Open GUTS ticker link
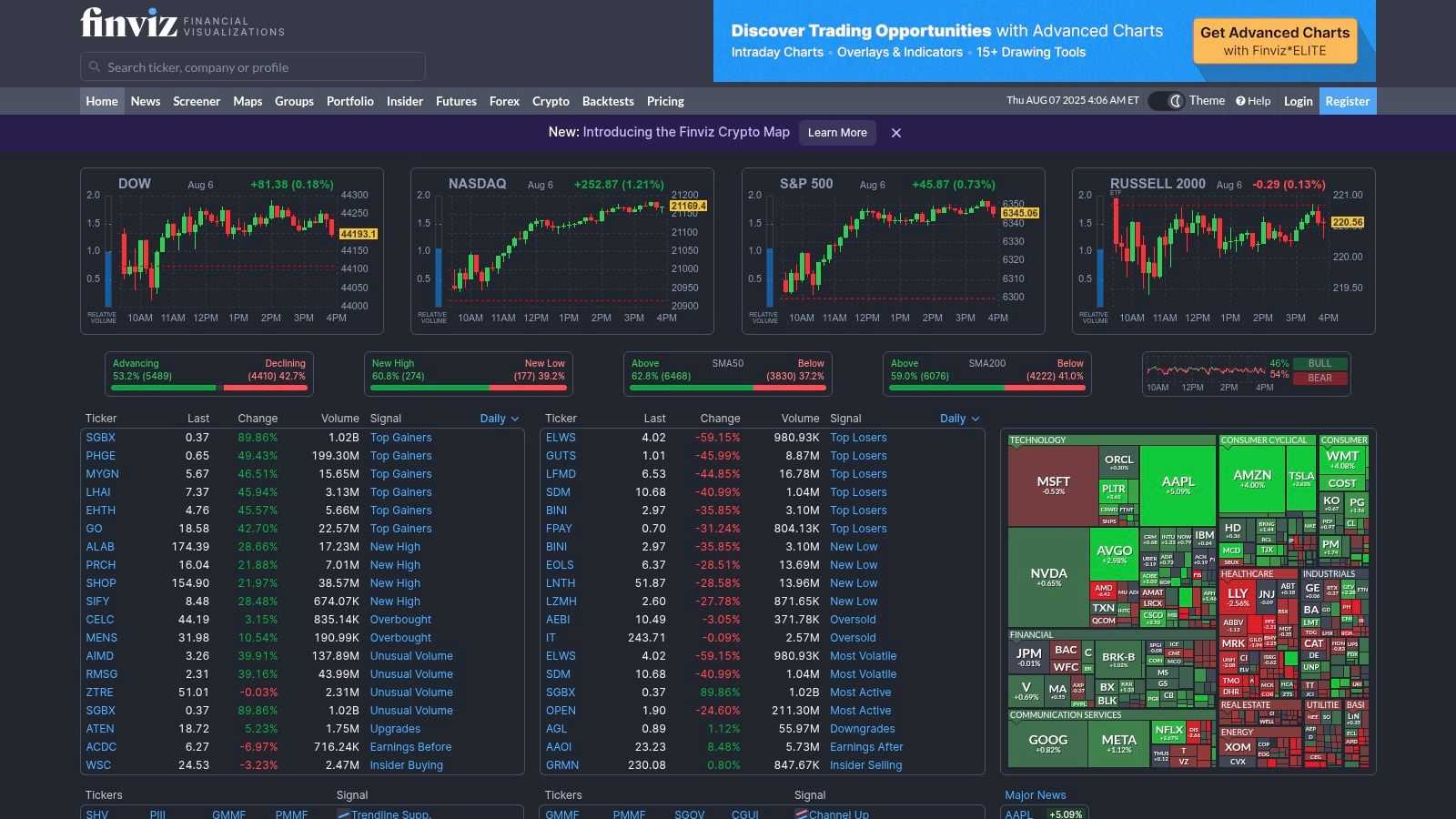 pyautogui.click(x=561, y=456)
